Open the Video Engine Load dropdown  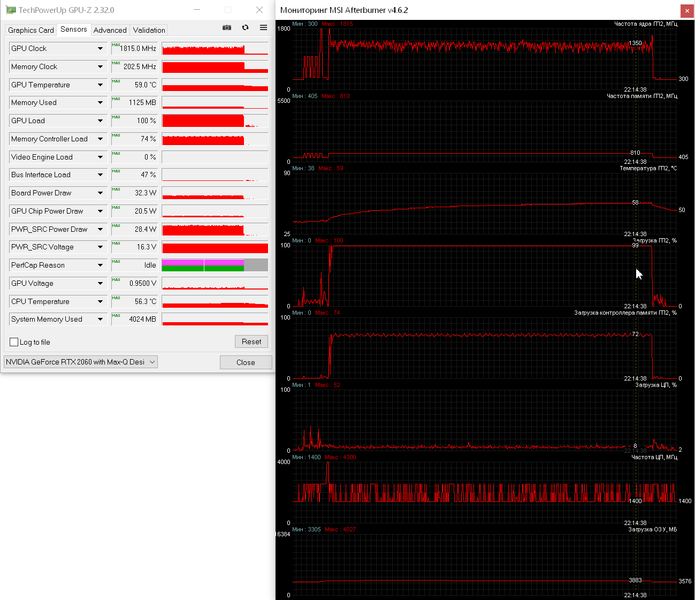(x=100, y=157)
